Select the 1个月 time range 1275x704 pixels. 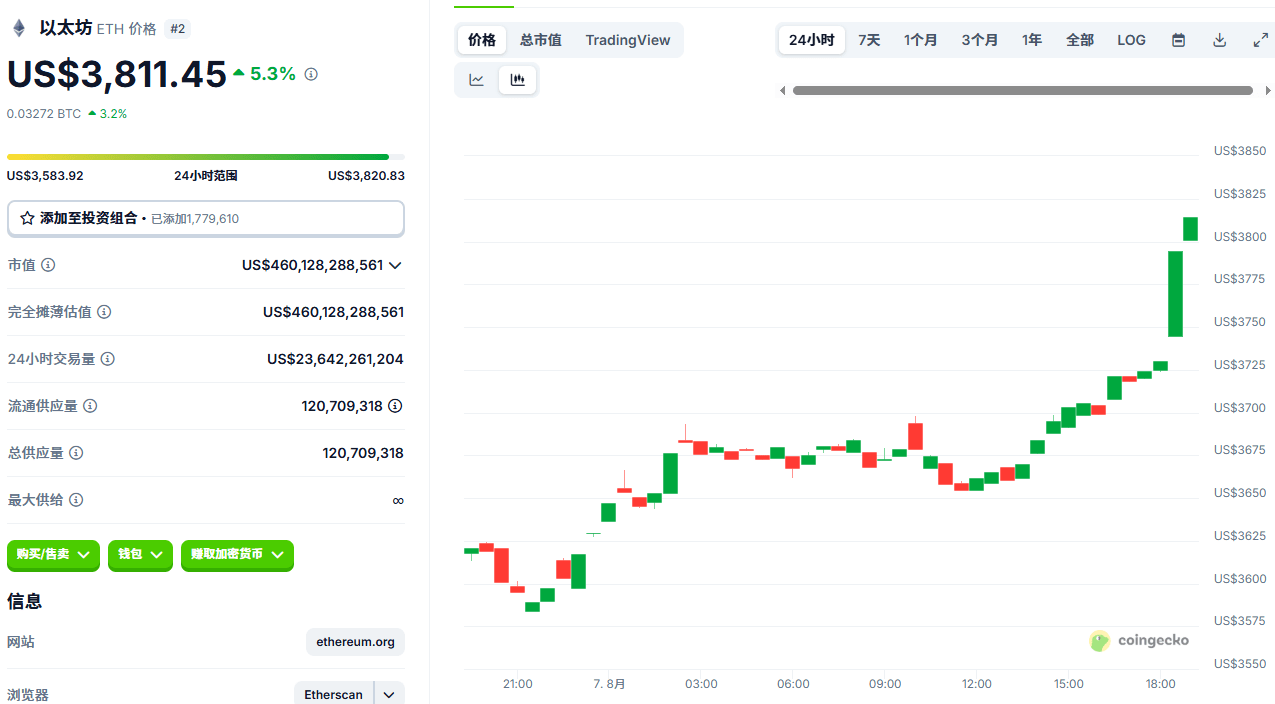coord(921,40)
